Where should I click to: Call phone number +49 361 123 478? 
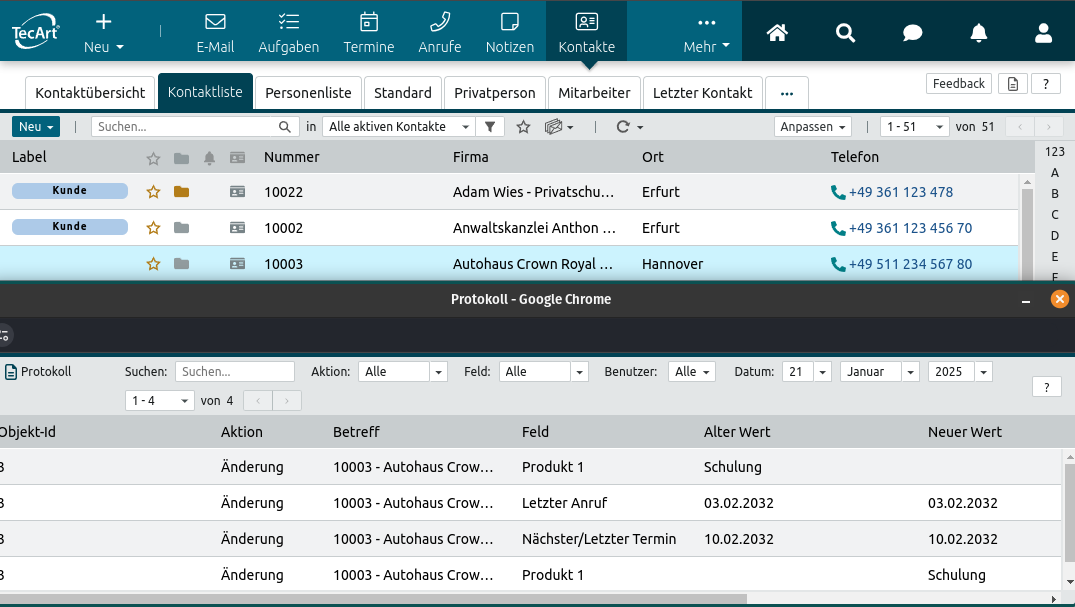pyautogui.click(x=900, y=192)
